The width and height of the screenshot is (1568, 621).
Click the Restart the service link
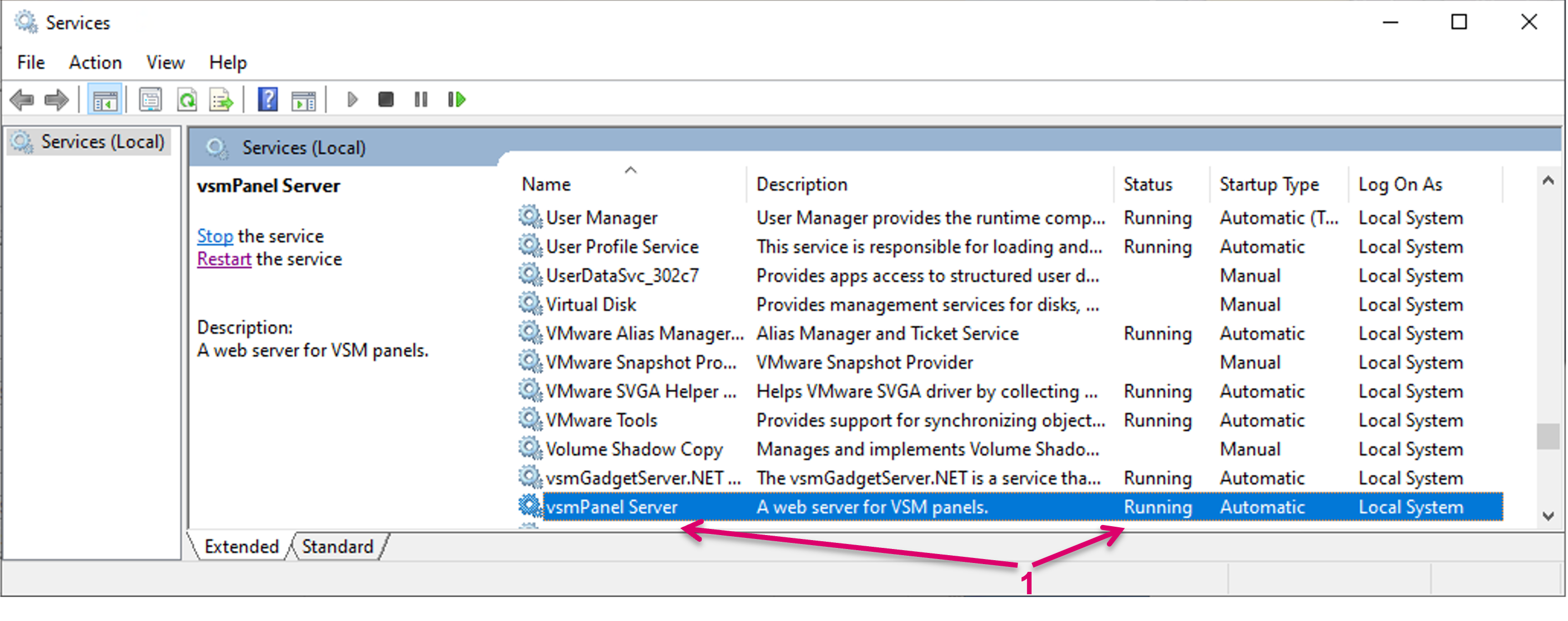coord(224,259)
